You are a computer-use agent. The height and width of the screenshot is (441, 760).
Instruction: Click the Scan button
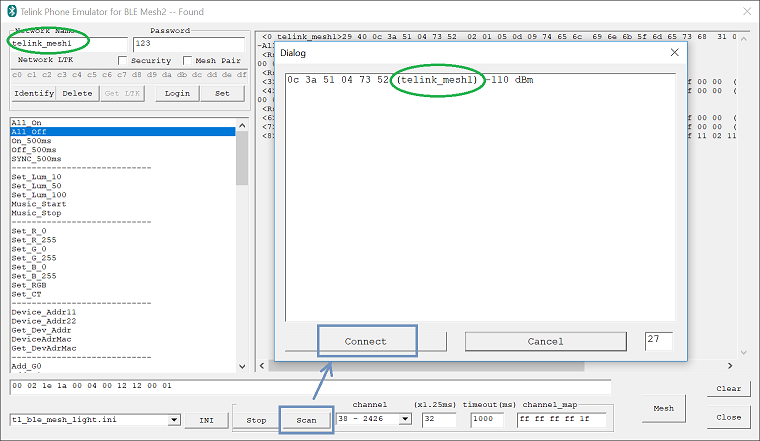pos(306,420)
